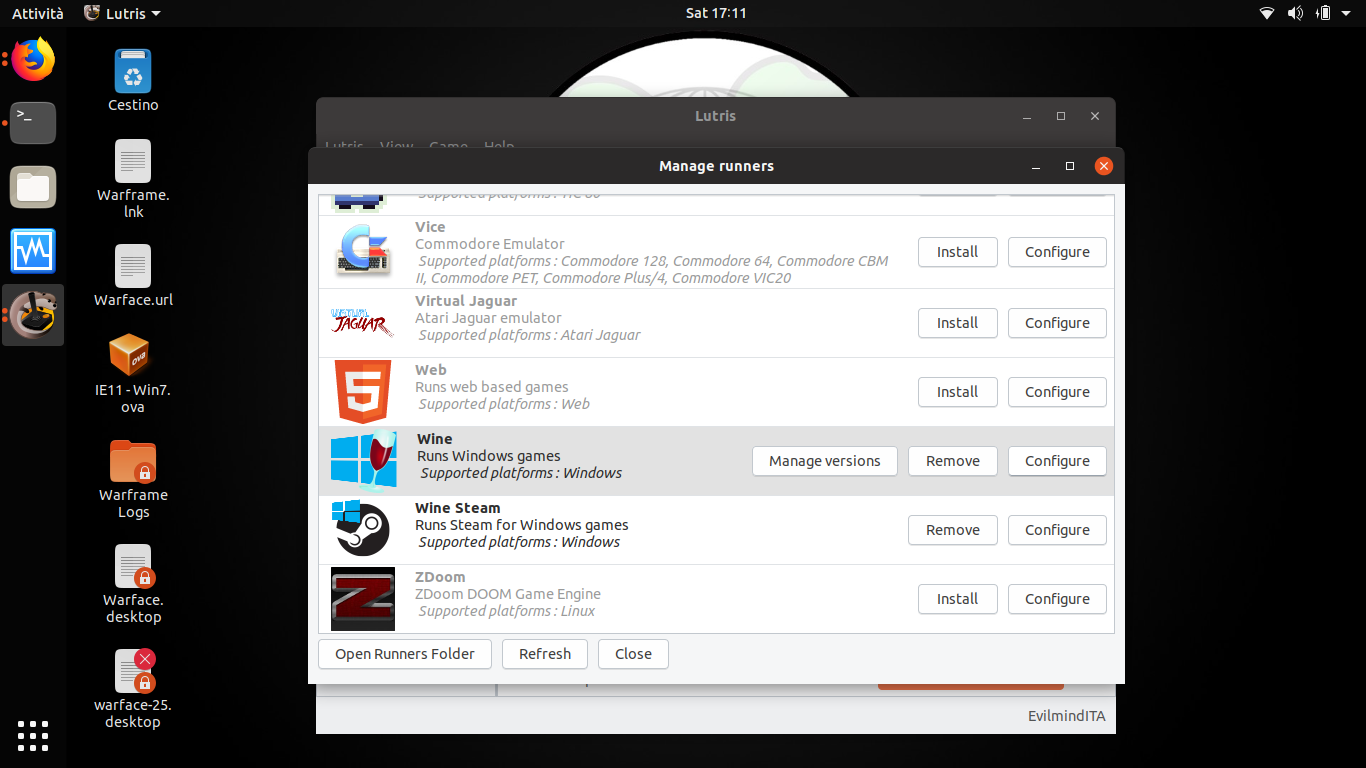Open the system menu arrow in the top bar
Image resolution: width=1366 pixels, height=768 pixels.
pyautogui.click(x=1348, y=13)
